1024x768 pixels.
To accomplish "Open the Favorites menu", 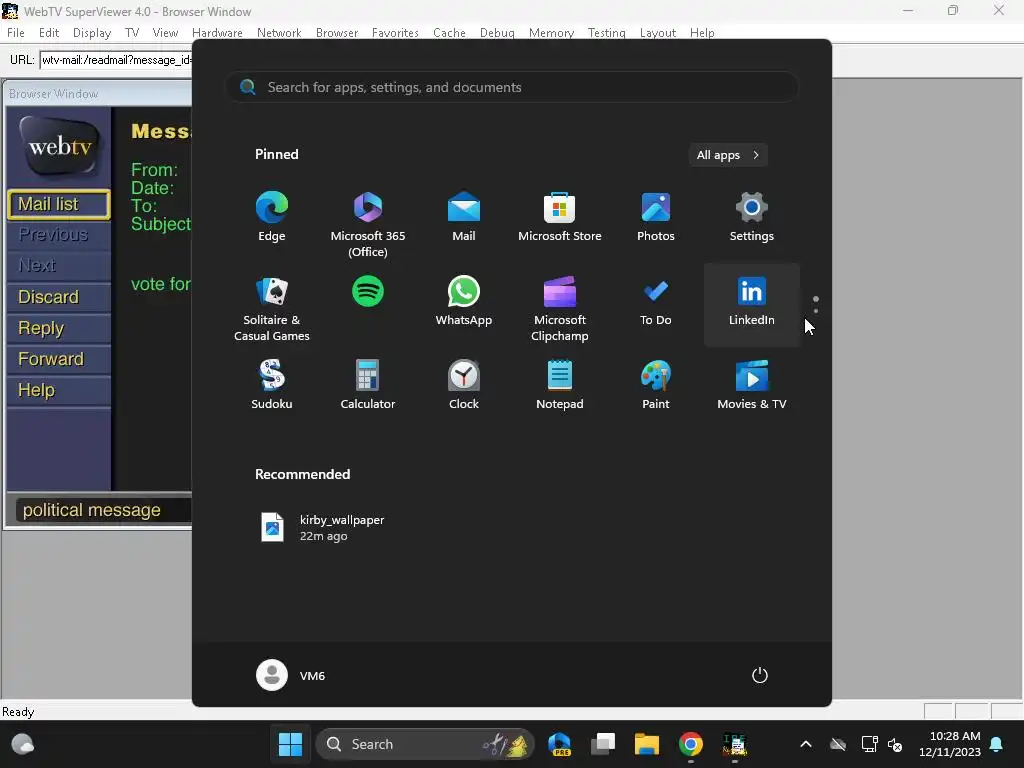I will coord(395,33).
